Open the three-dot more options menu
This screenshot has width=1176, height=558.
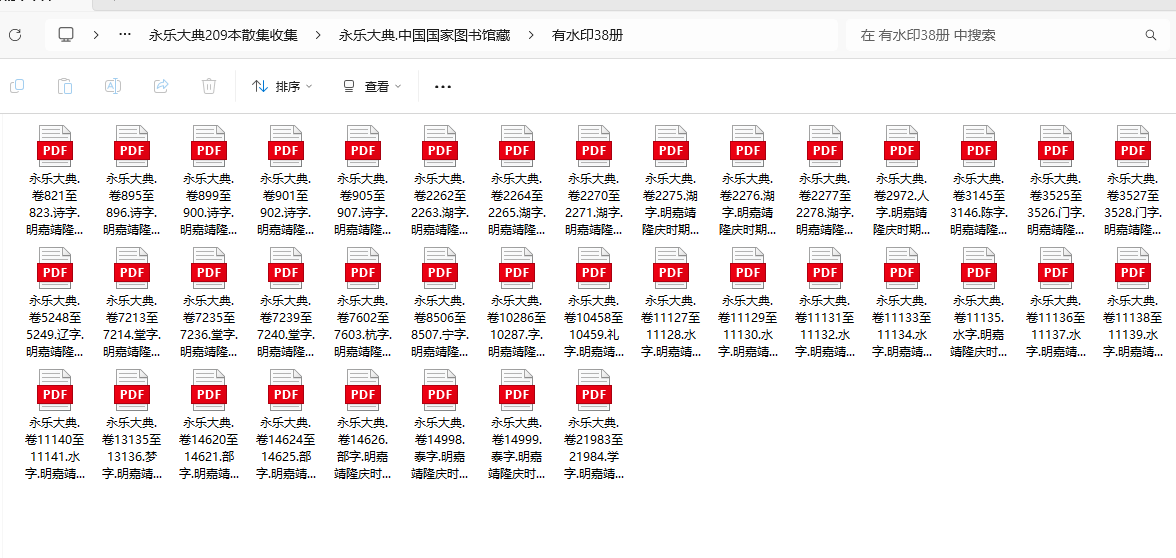[443, 87]
